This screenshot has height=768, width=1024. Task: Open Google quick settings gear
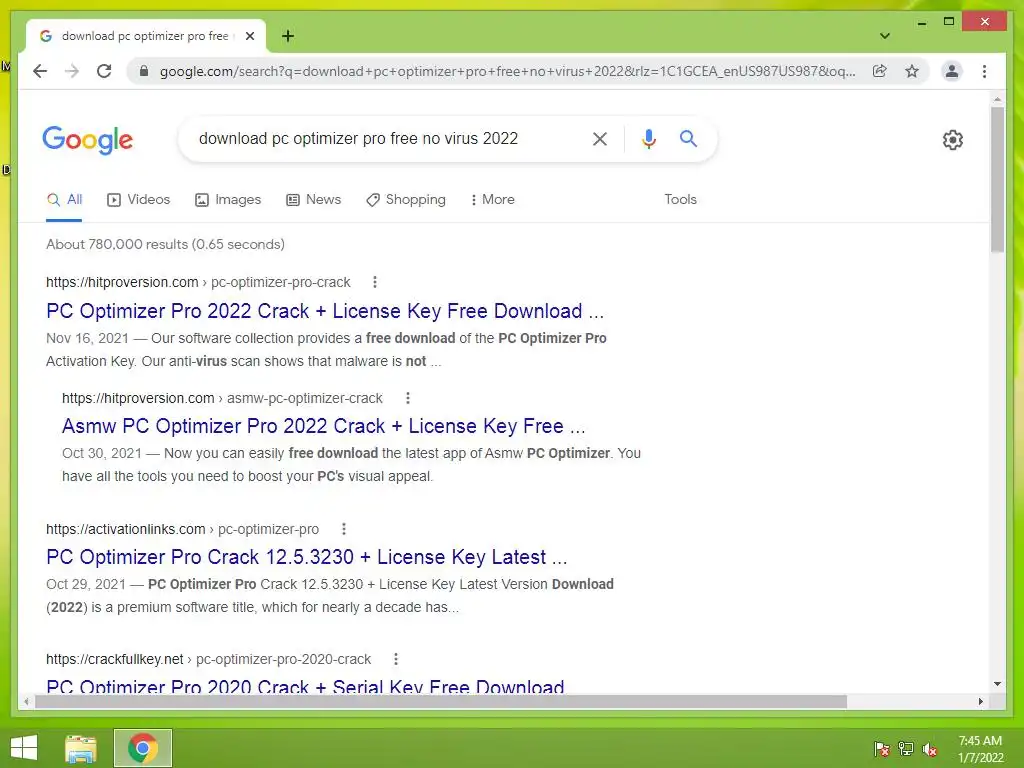[952, 140]
